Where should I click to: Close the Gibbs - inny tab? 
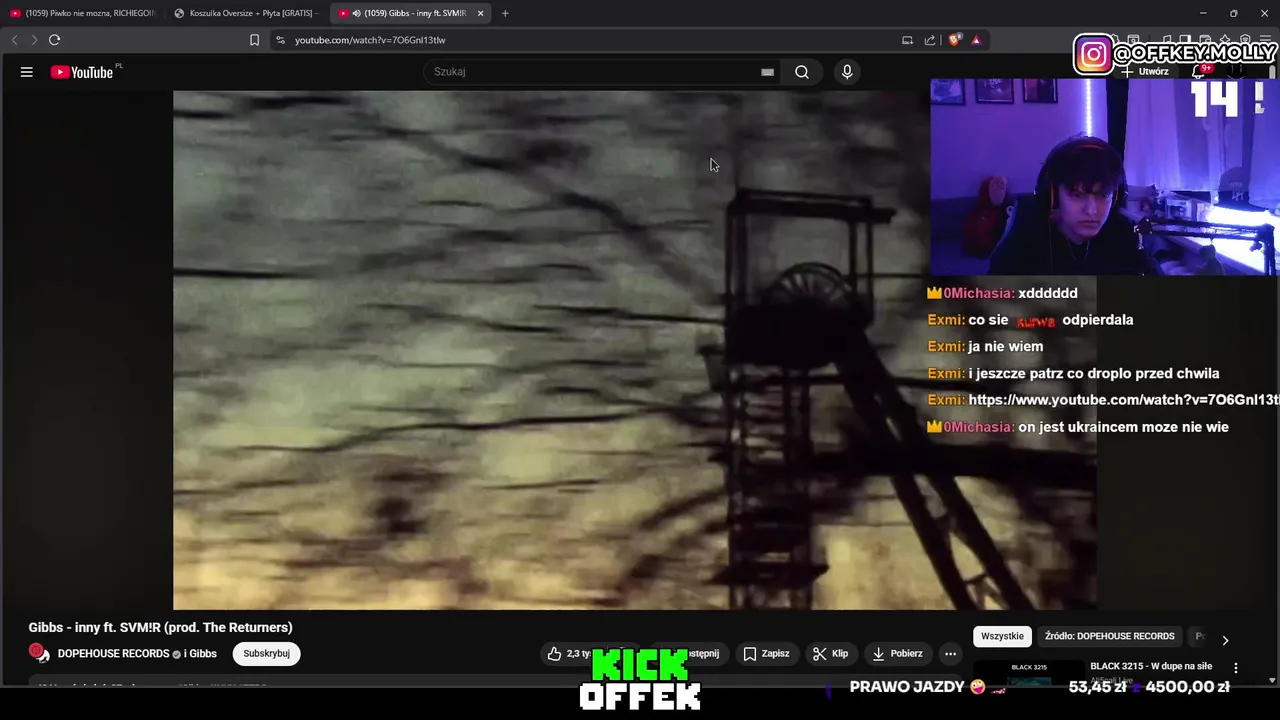tap(480, 13)
